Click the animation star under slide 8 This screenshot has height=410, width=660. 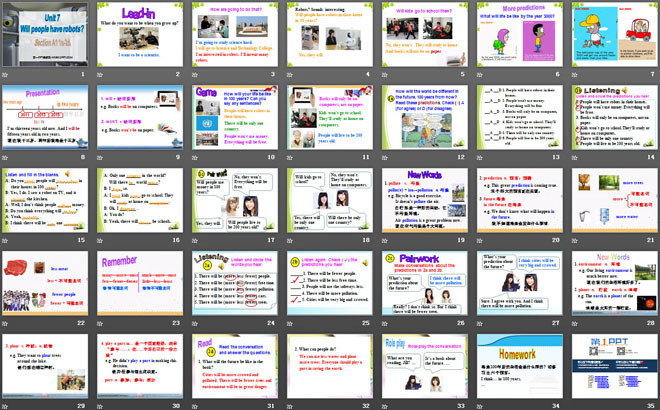5,158
